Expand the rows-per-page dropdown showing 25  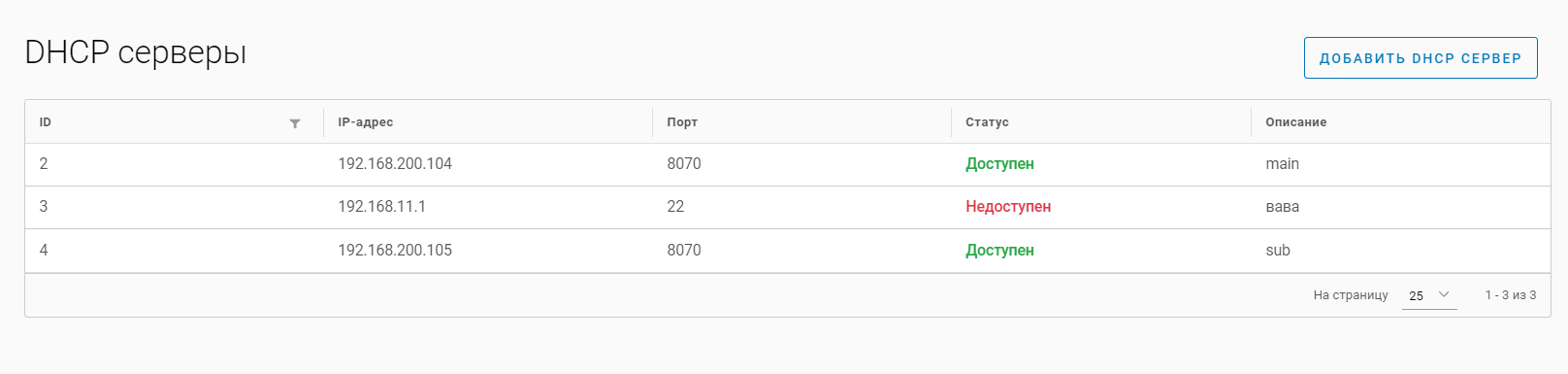click(x=1429, y=295)
